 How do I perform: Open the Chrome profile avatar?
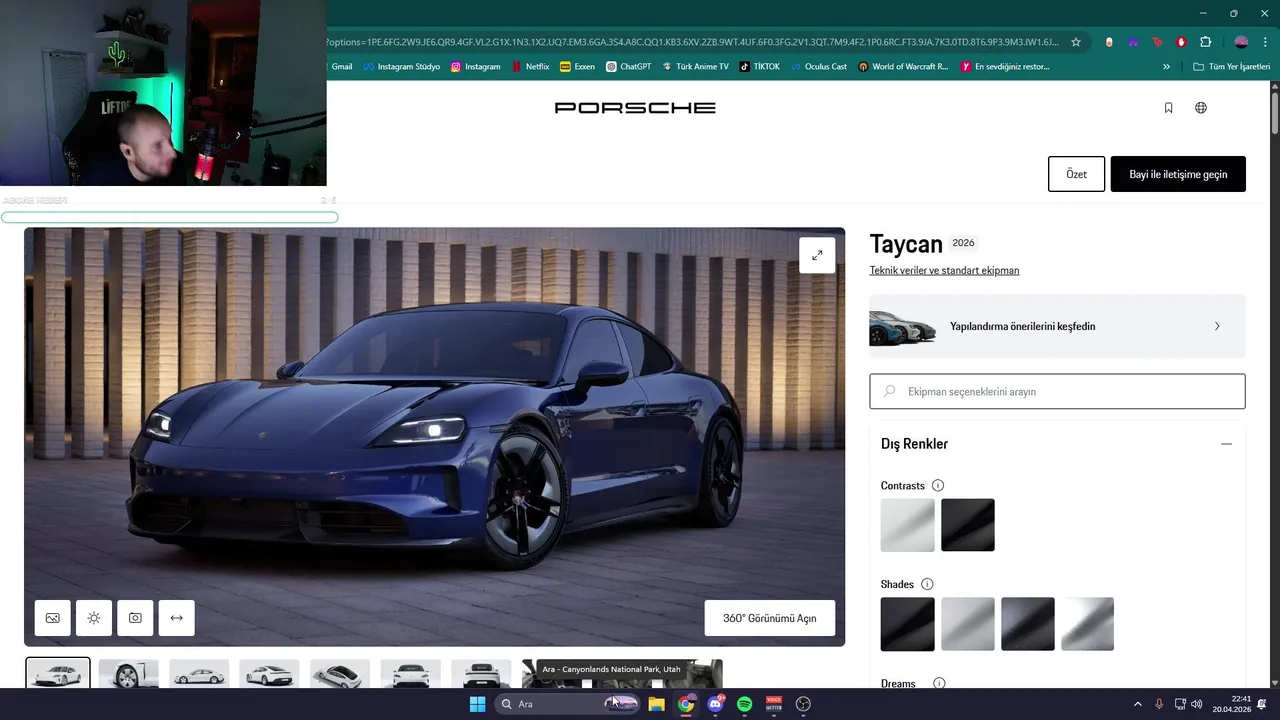coord(1241,42)
